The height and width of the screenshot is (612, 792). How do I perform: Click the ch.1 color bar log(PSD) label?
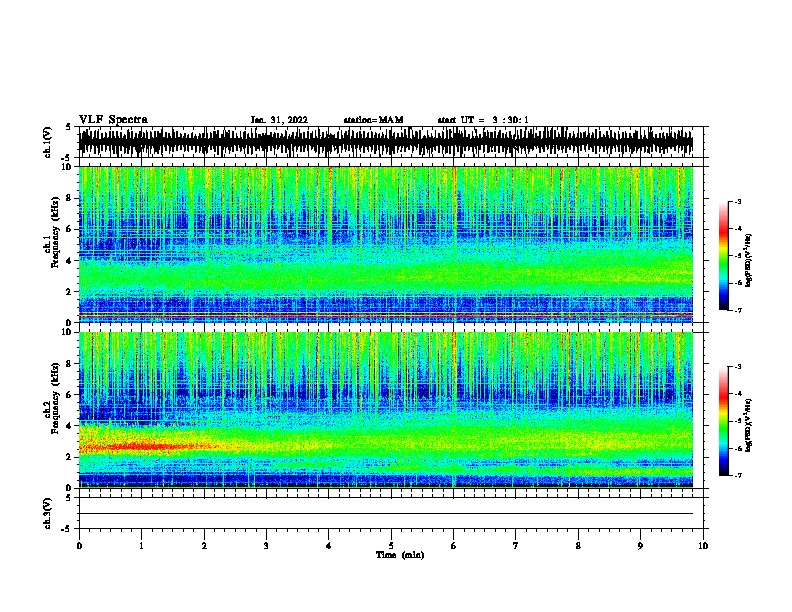[748, 260]
